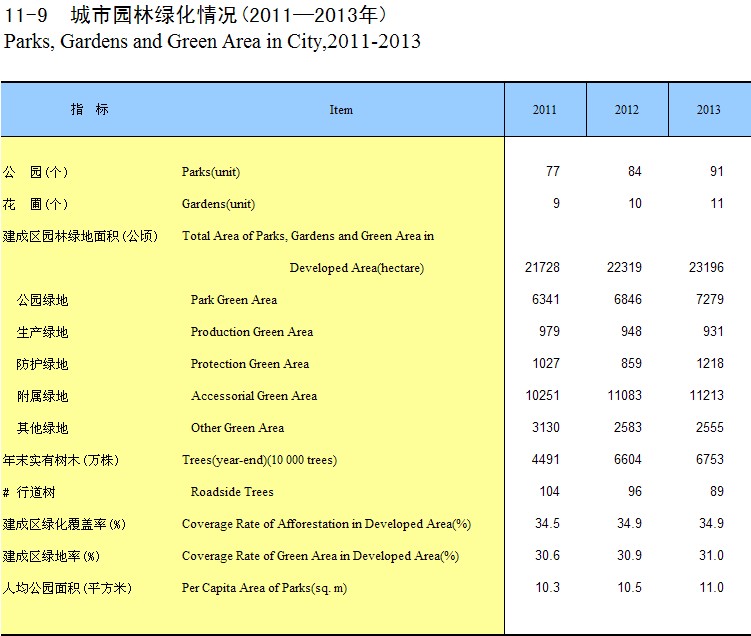Click the 2012 column header

[626, 110]
